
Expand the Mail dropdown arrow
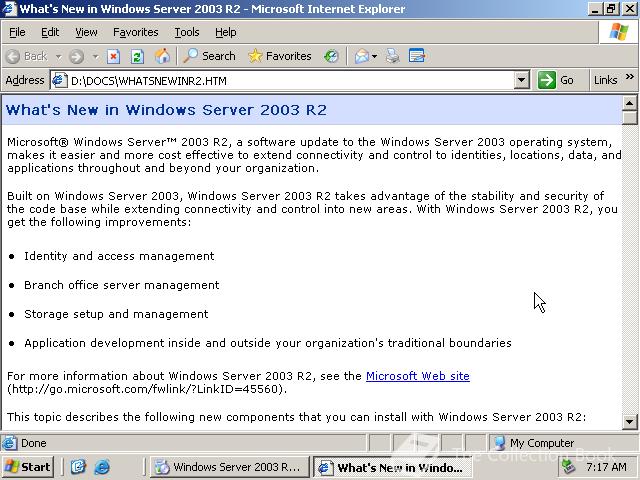[x=374, y=56]
